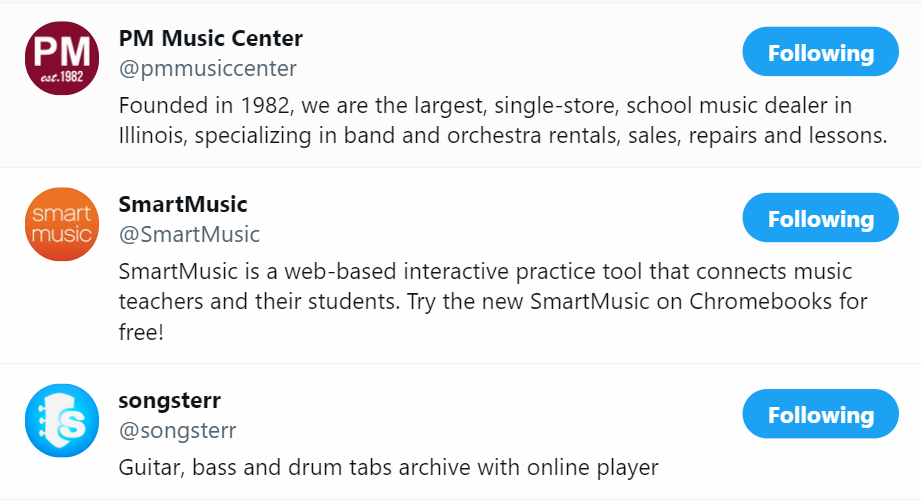The height and width of the screenshot is (502, 921).
Task: Click the letter S on songsterr logo
Action: pos(73,423)
